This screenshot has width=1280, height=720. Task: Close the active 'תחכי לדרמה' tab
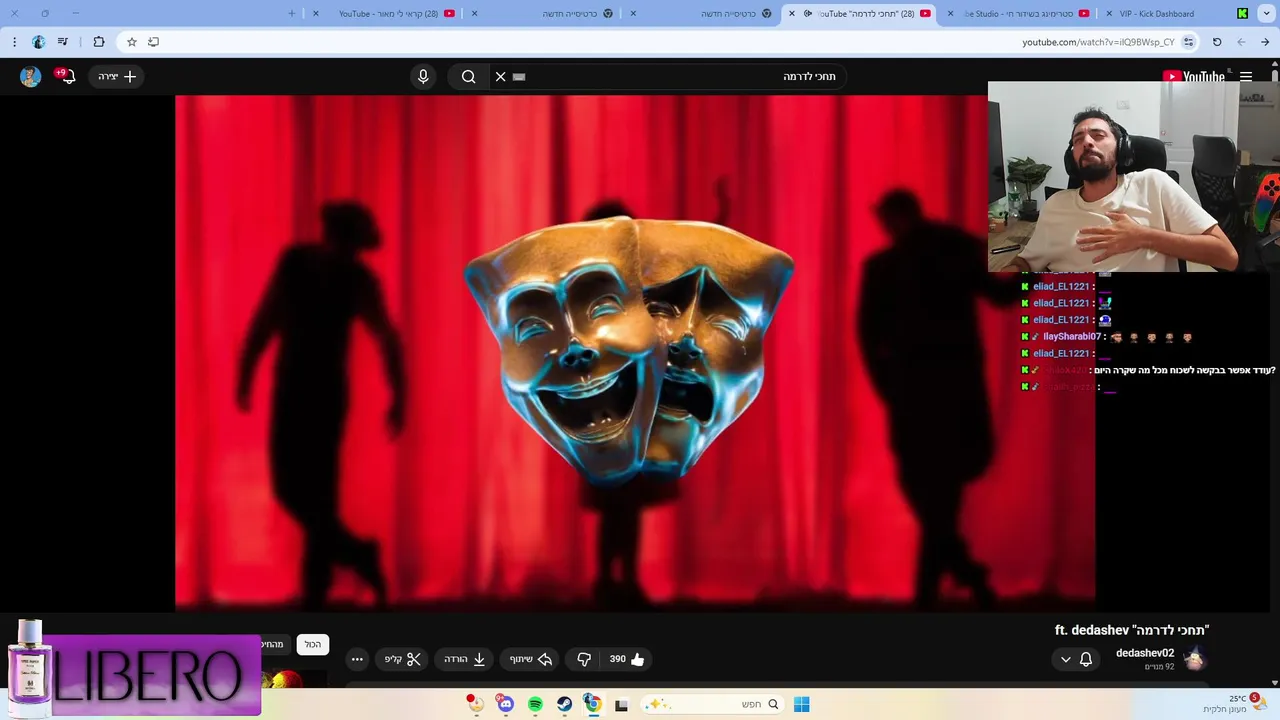[x=792, y=13]
